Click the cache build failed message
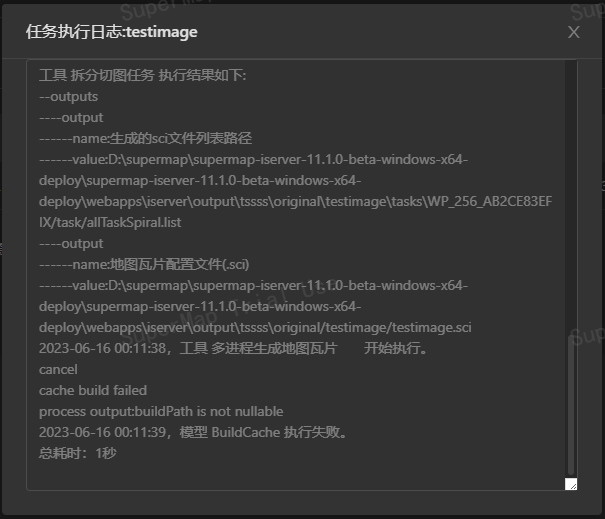605x519 pixels. 93,391
